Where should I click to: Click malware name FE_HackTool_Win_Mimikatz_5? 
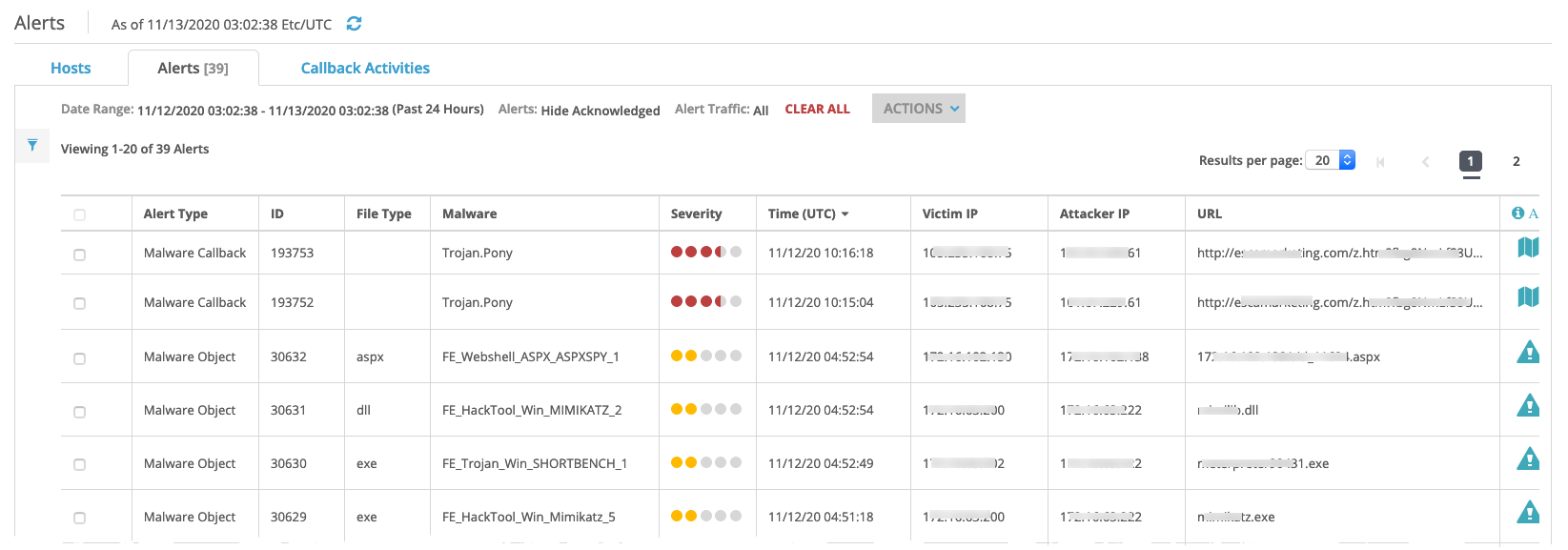pos(529,517)
